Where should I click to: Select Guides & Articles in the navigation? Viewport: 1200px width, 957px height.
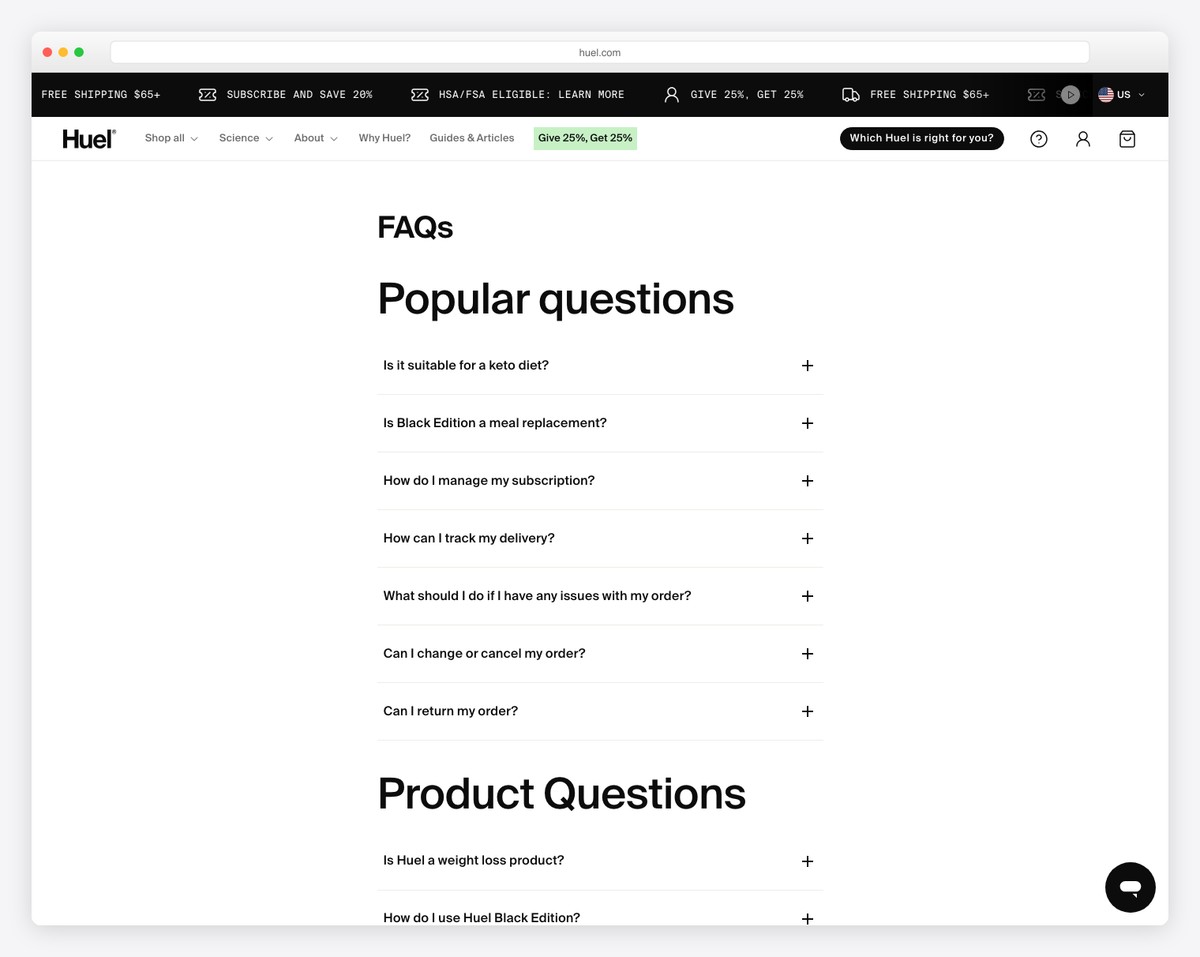tap(471, 138)
